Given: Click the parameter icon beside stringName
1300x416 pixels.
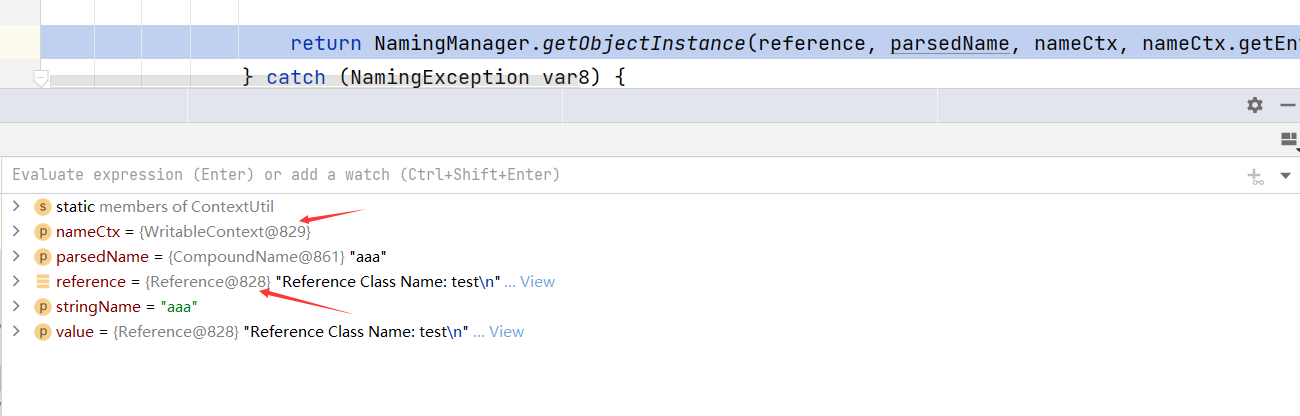Looking at the screenshot, I should tap(43, 307).
